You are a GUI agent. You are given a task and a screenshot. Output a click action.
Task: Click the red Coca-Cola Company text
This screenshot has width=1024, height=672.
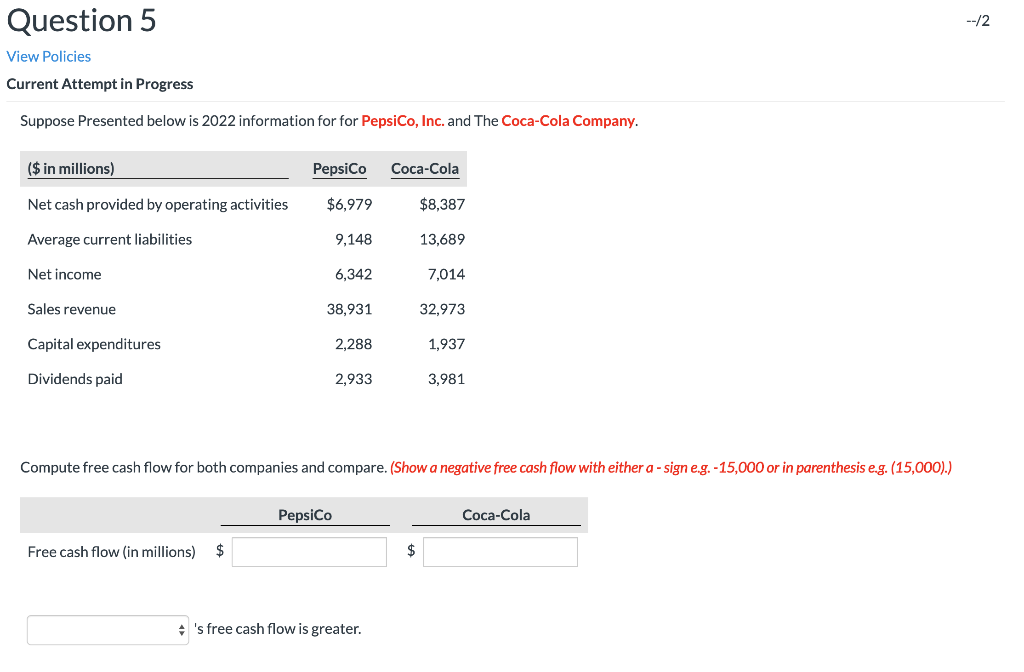[x=568, y=120]
